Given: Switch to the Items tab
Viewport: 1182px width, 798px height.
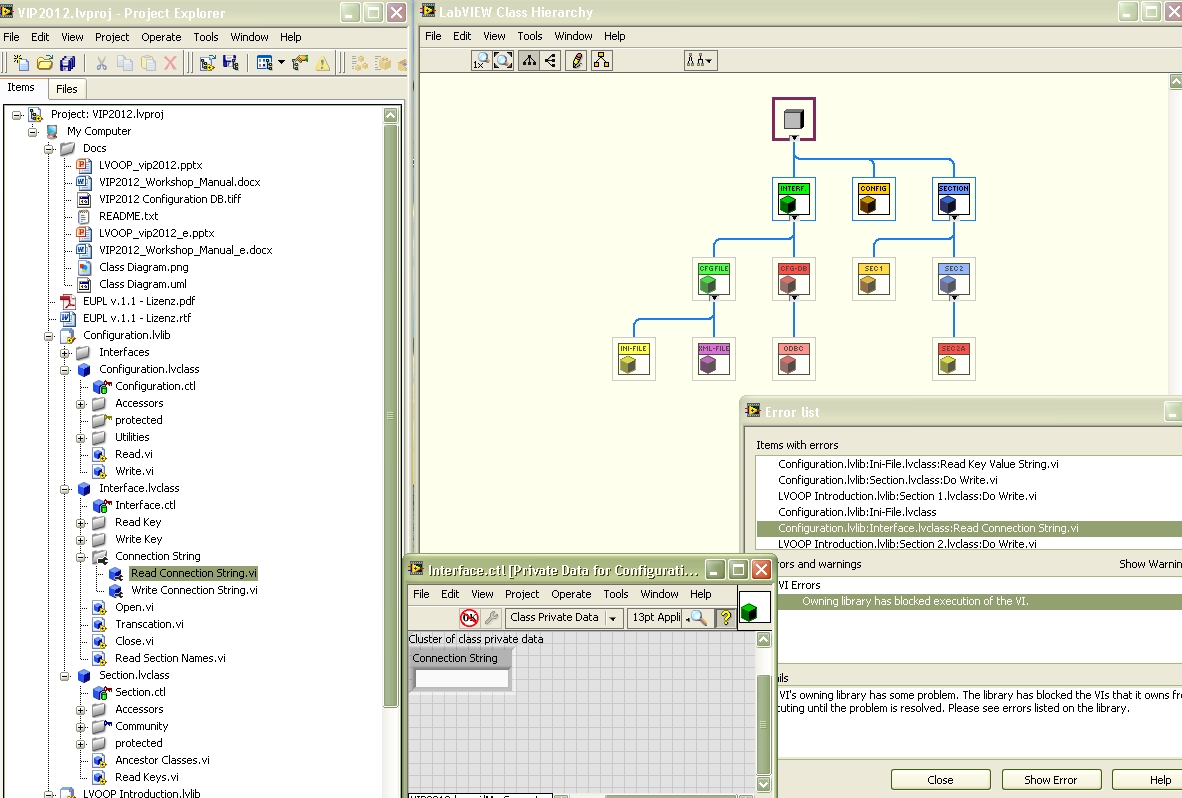Looking at the screenshot, I should [21, 87].
